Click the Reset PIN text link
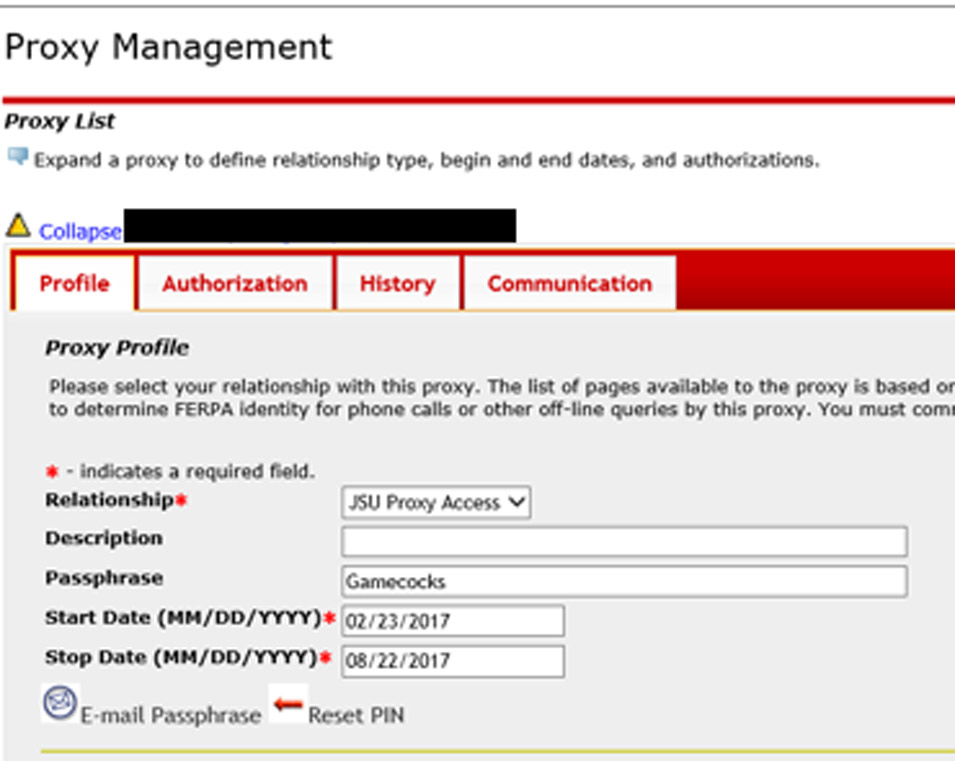 tap(356, 715)
